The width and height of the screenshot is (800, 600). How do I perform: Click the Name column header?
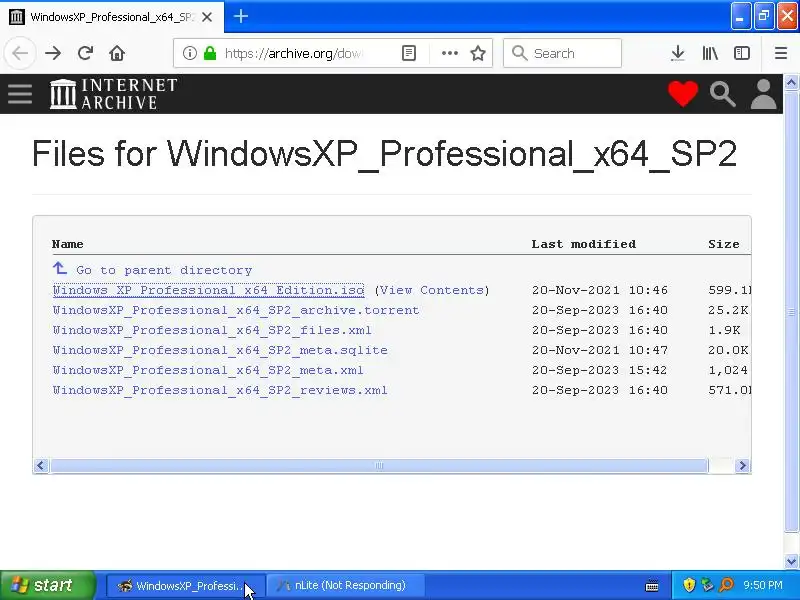(67, 244)
